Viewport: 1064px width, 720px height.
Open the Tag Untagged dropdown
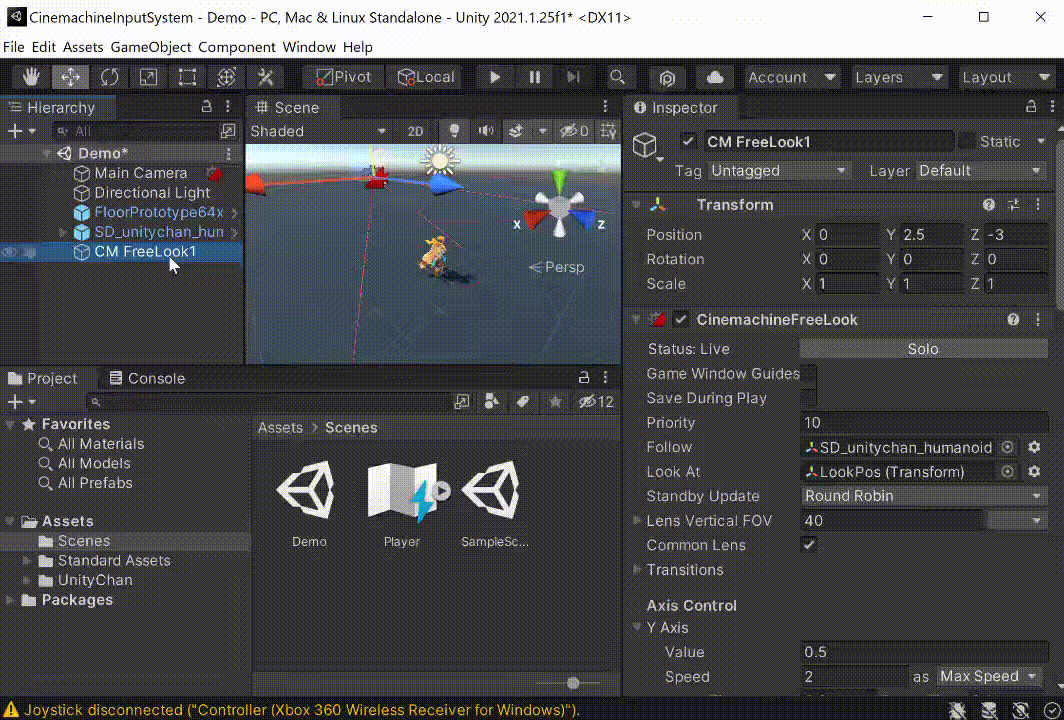click(x=778, y=170)
